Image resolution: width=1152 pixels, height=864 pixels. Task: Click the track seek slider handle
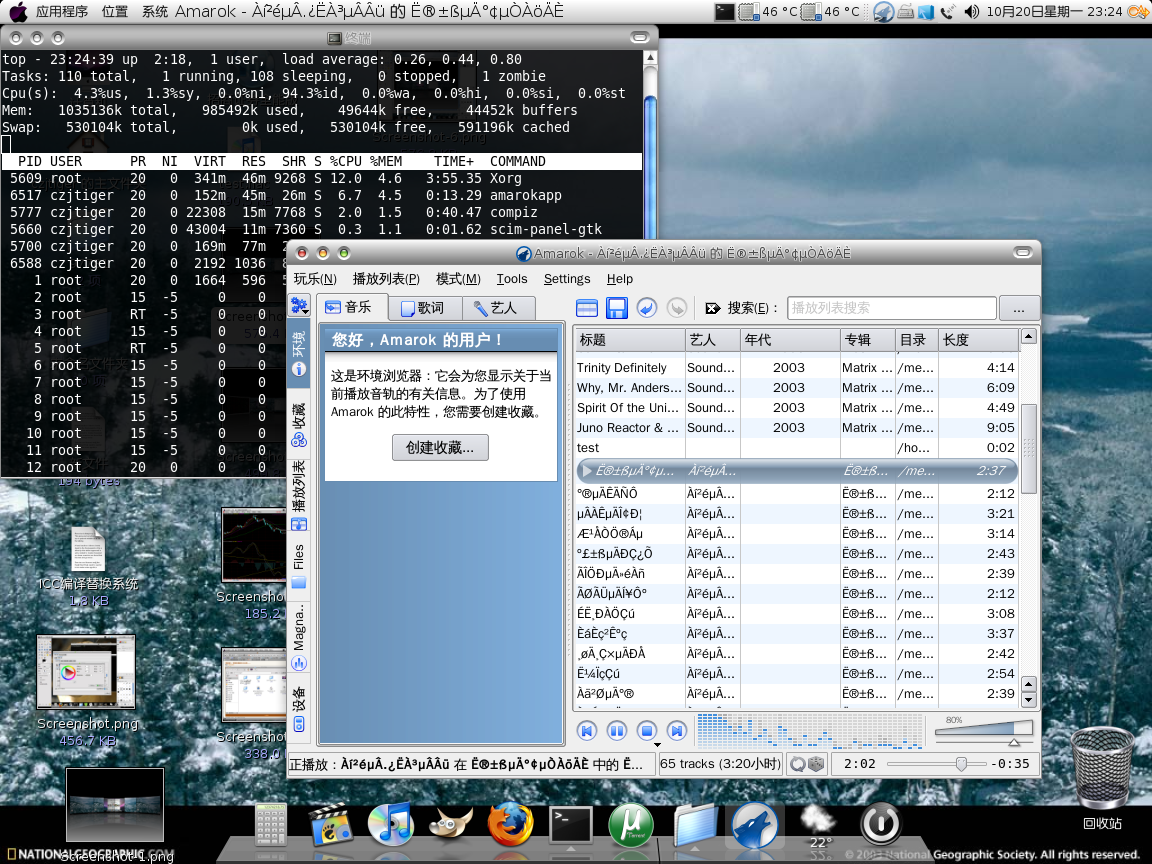click(x=961, y=765)
